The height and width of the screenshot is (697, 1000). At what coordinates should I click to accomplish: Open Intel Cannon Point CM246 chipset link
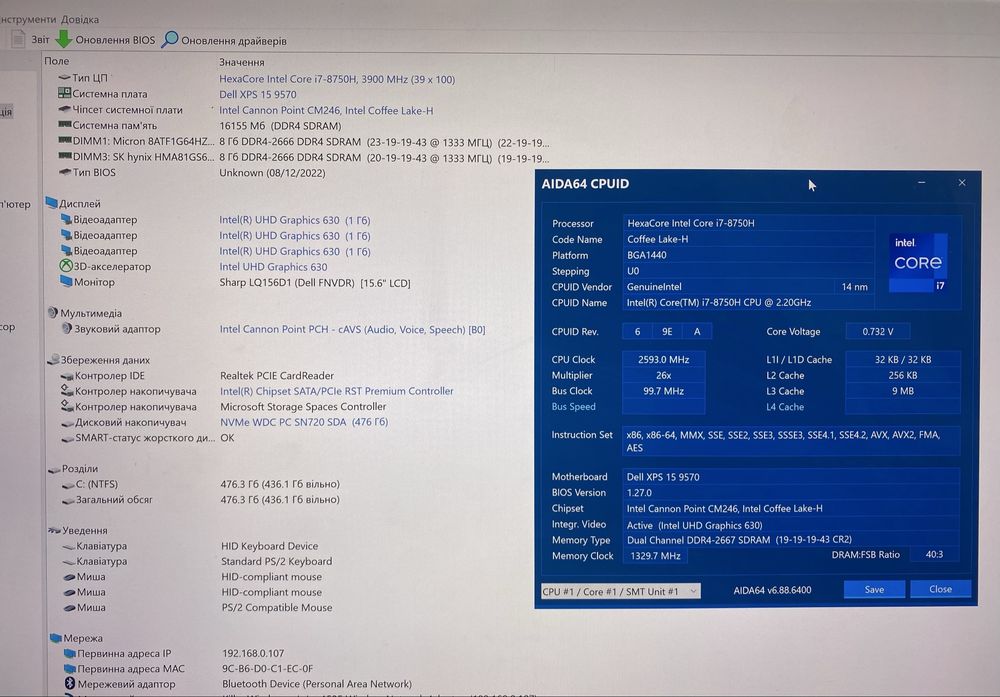(326, 110)
